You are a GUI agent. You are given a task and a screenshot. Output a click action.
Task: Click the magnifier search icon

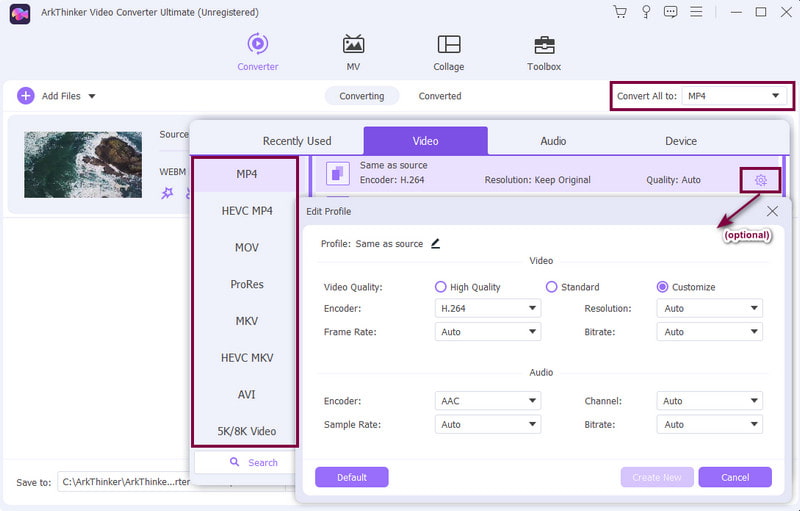[x=234, y=462]
